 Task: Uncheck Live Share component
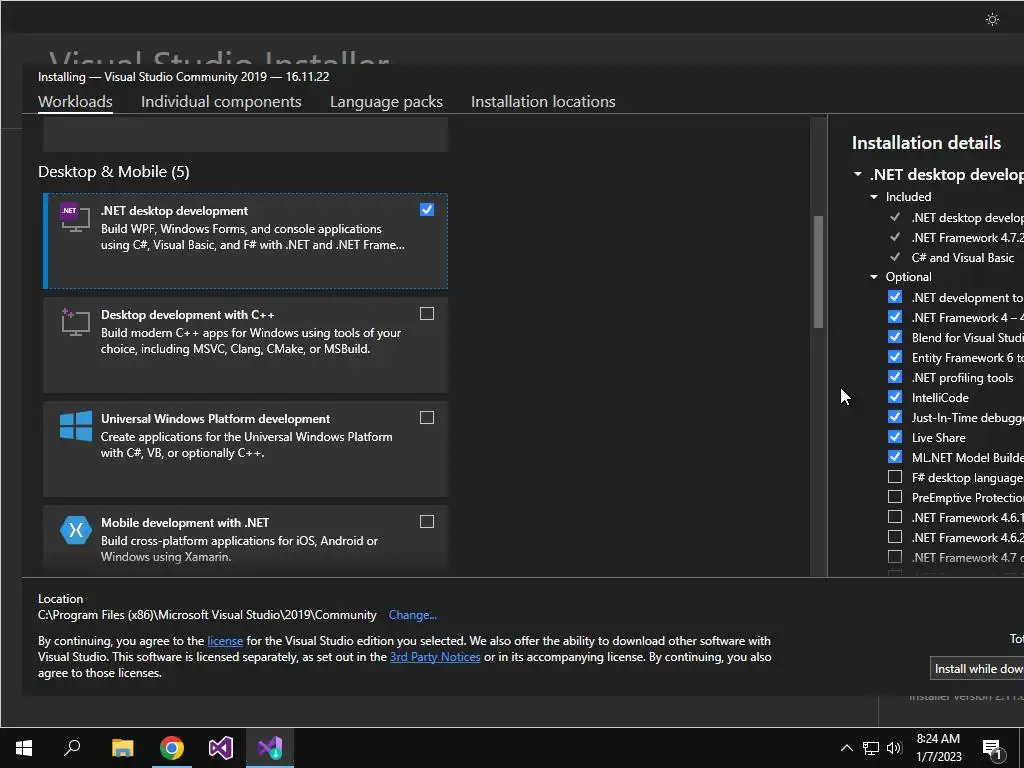tap(895, 437)
